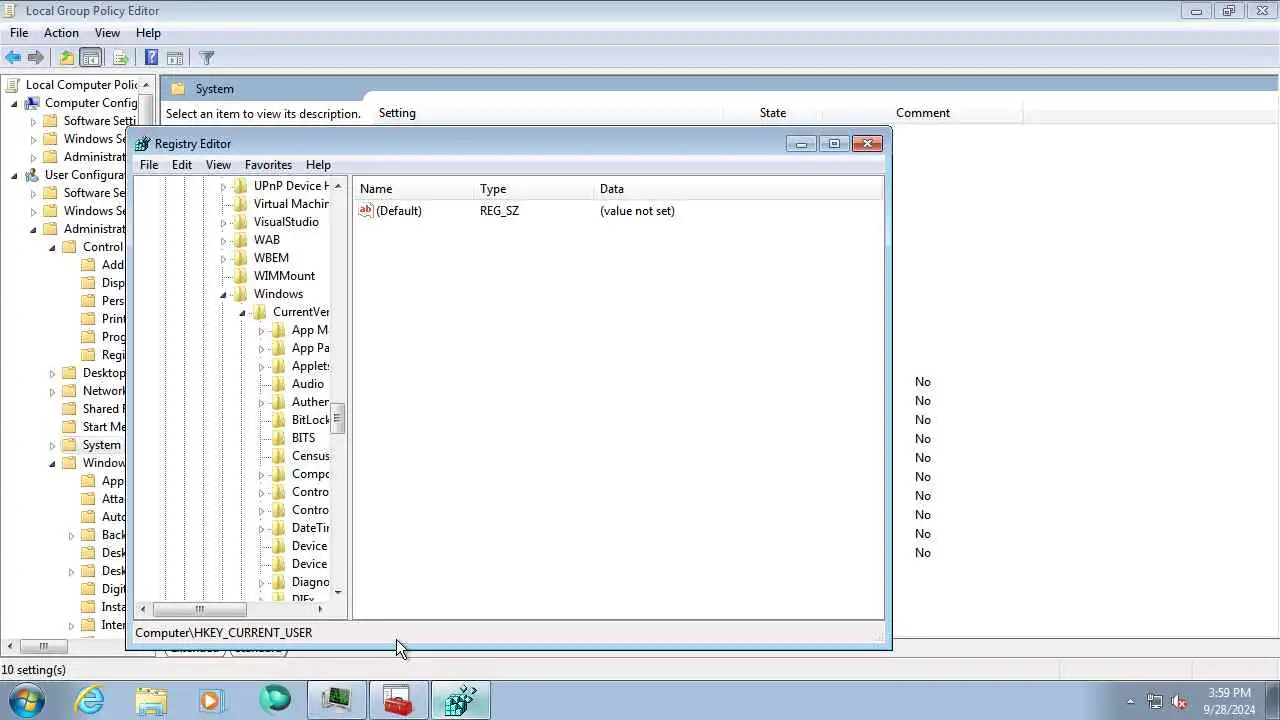Open Windows Explorer from taskbar
Screen dimensions: 1280x720
click(x=151, y=700)
